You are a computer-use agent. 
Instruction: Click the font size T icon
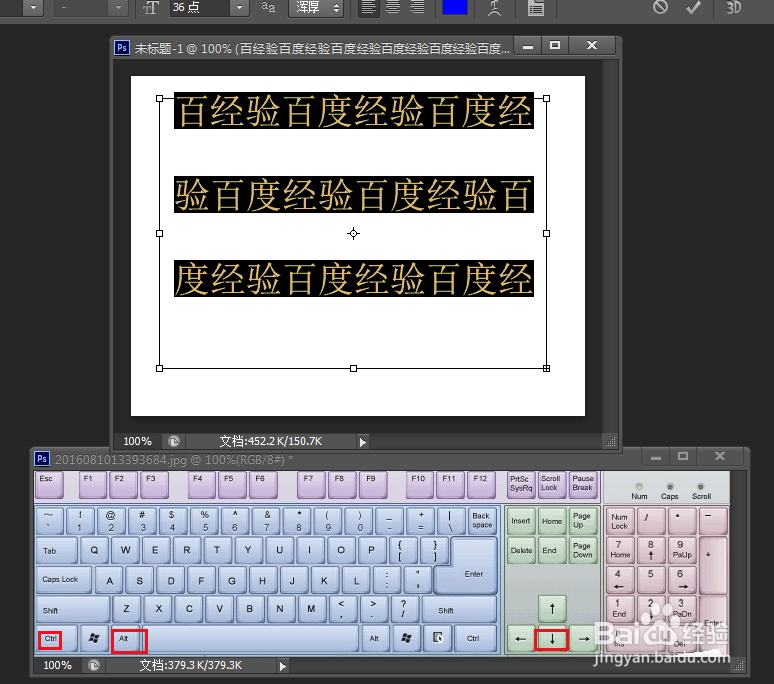tap(151, 8)
